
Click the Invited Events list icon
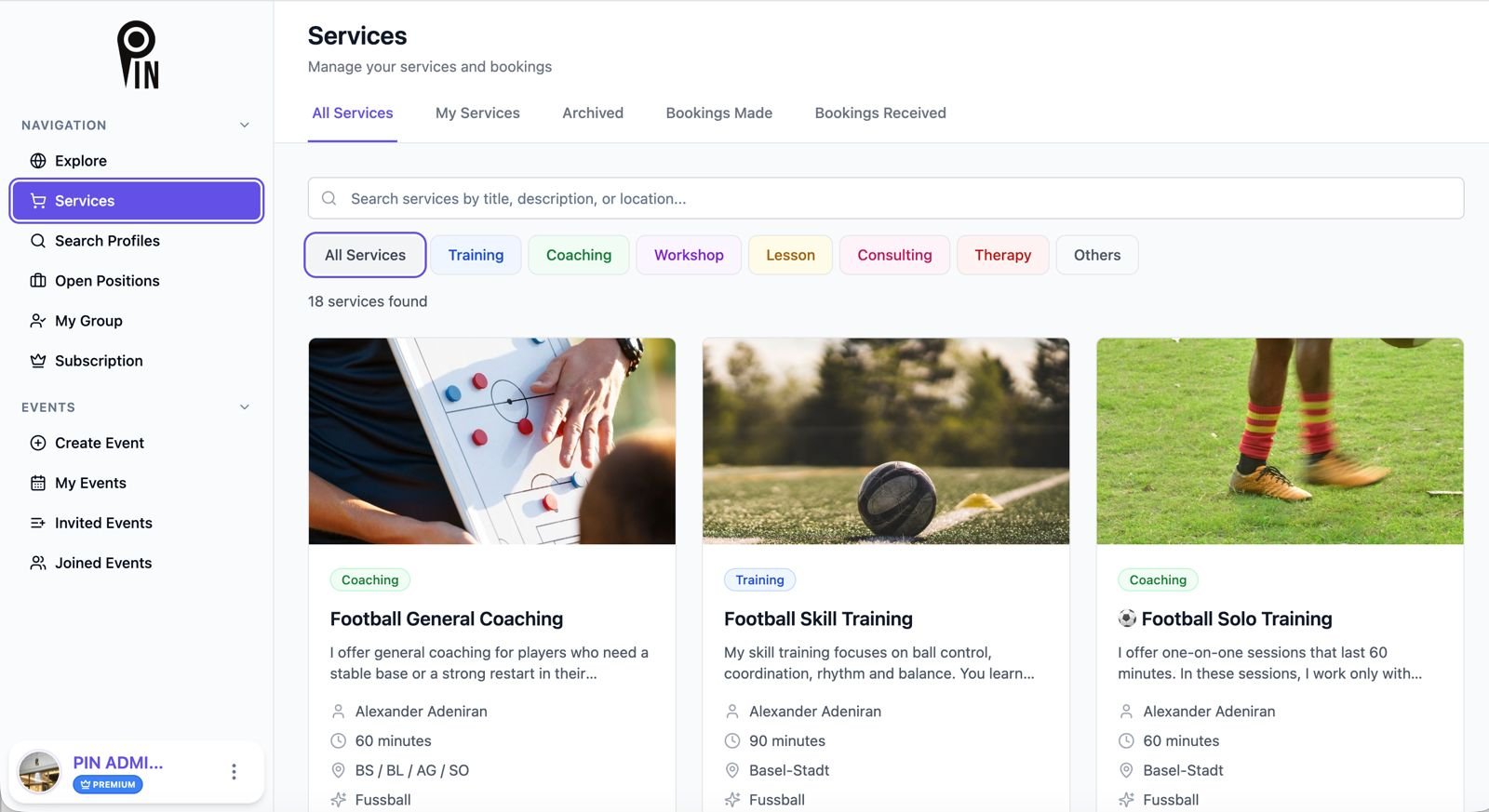(38, 523)
